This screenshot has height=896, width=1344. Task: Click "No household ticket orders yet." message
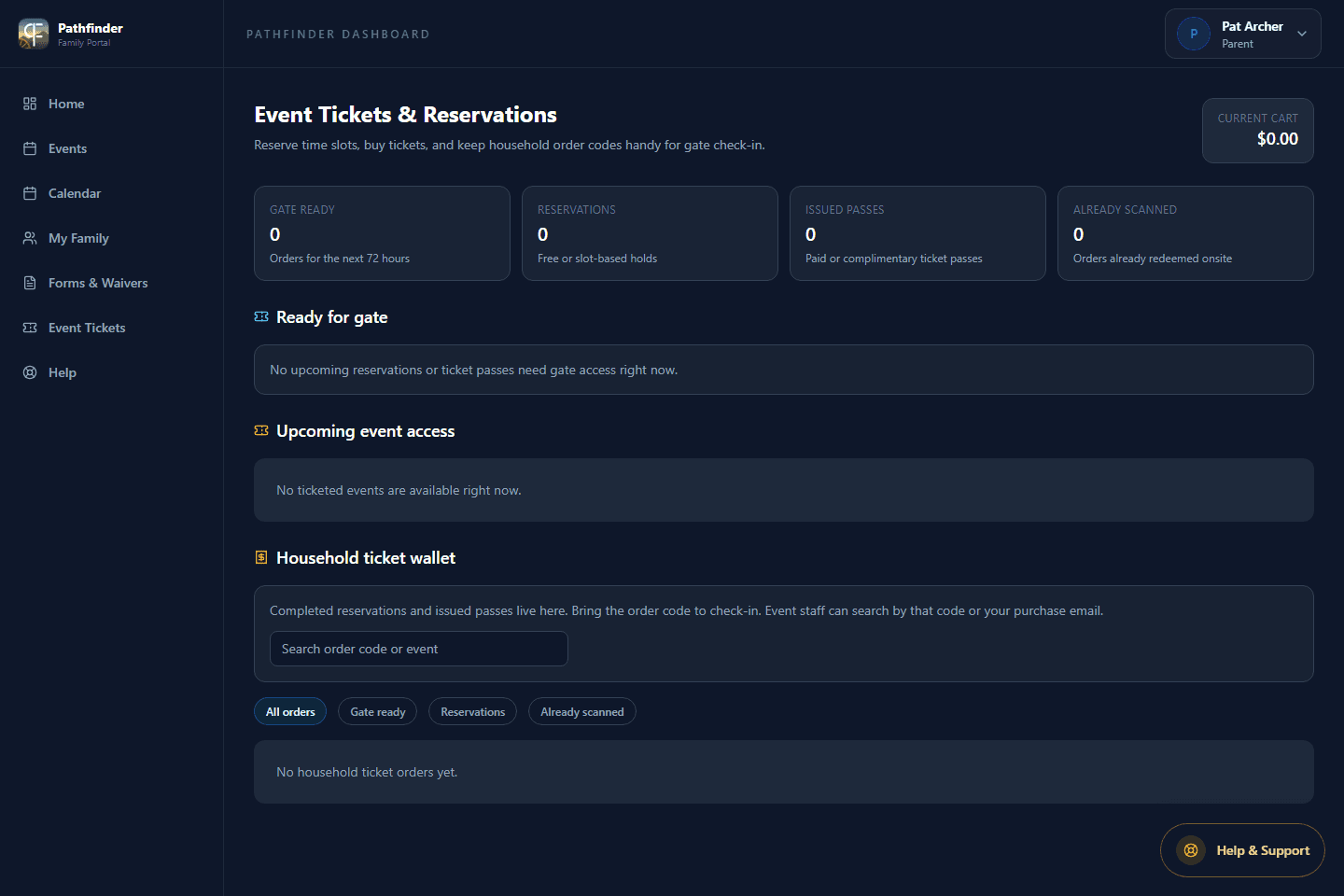point(367,772)
